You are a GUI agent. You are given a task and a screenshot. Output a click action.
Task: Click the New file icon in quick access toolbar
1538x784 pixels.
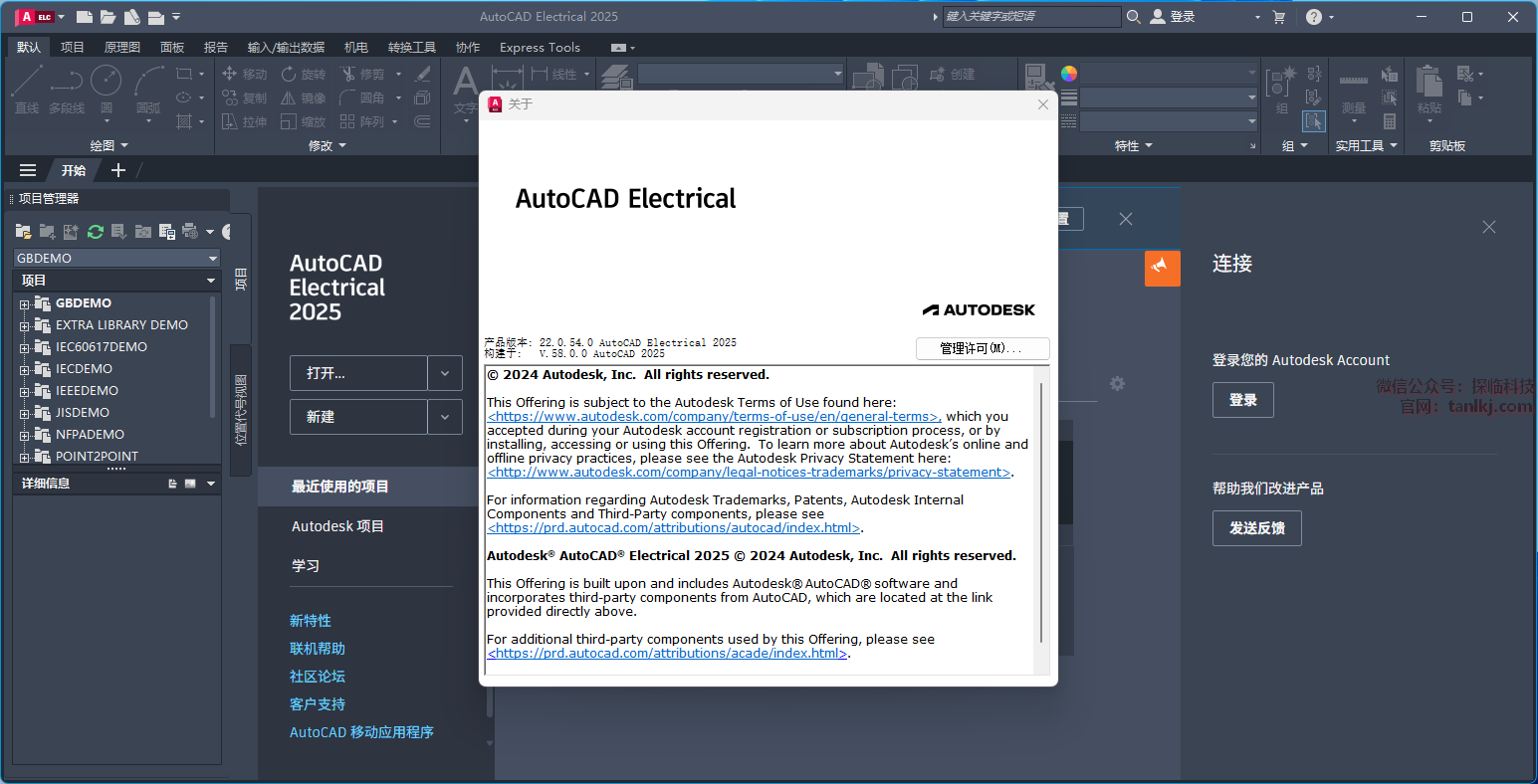pos(85,17)
